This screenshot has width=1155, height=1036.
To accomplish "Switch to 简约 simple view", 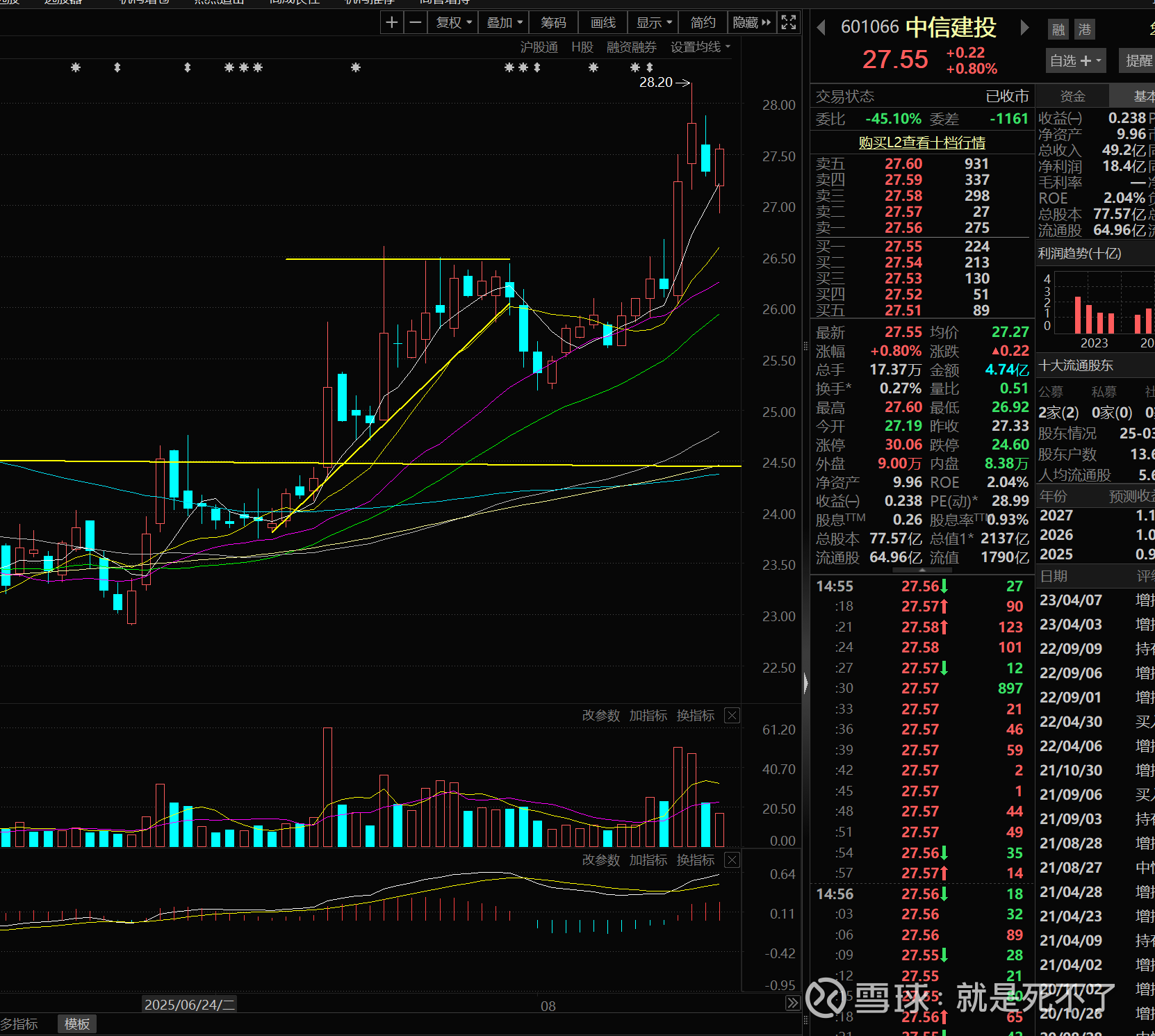I will click(x=703, y=23).
